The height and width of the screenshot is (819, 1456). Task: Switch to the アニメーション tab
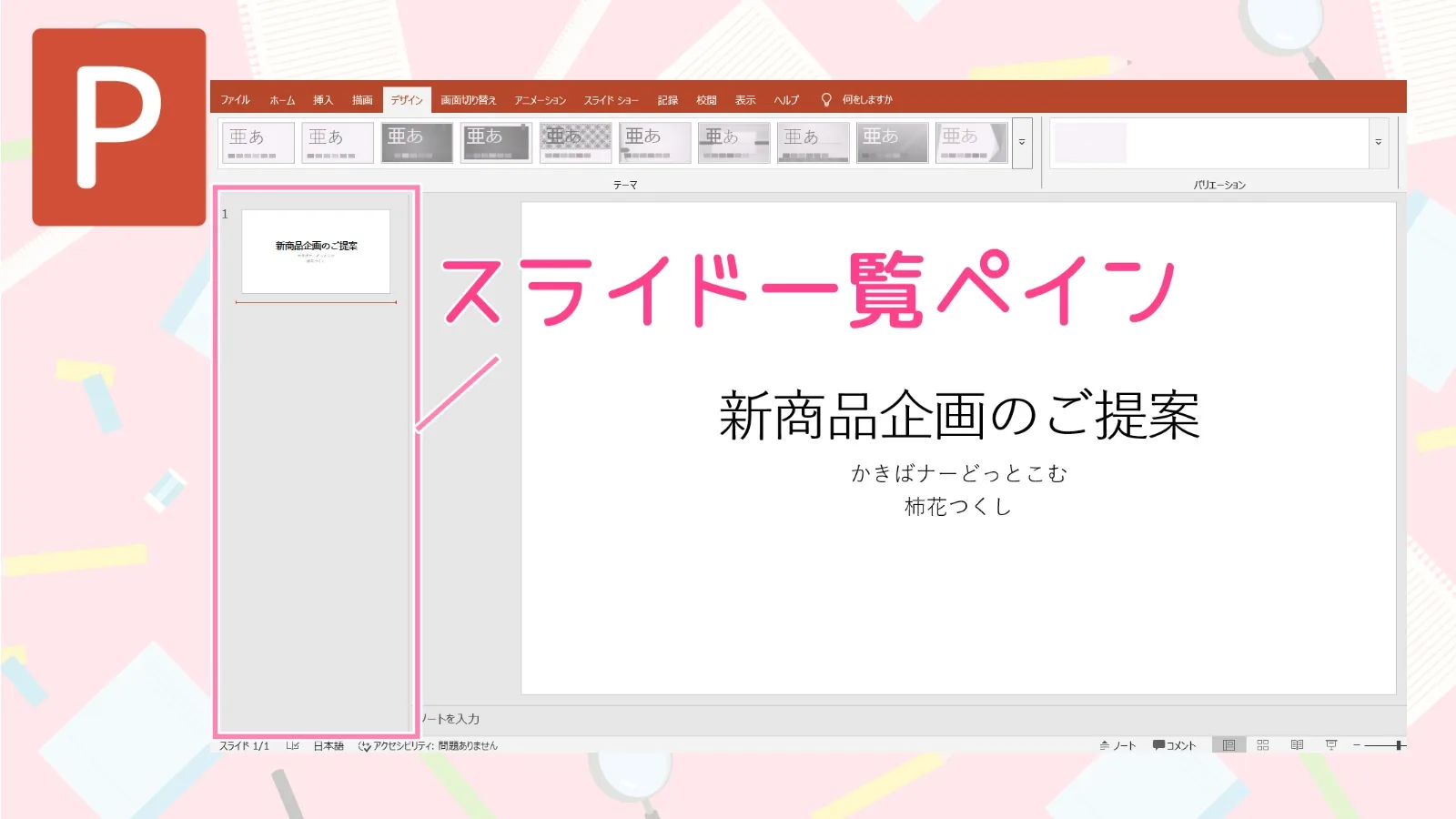pos(540,100)
